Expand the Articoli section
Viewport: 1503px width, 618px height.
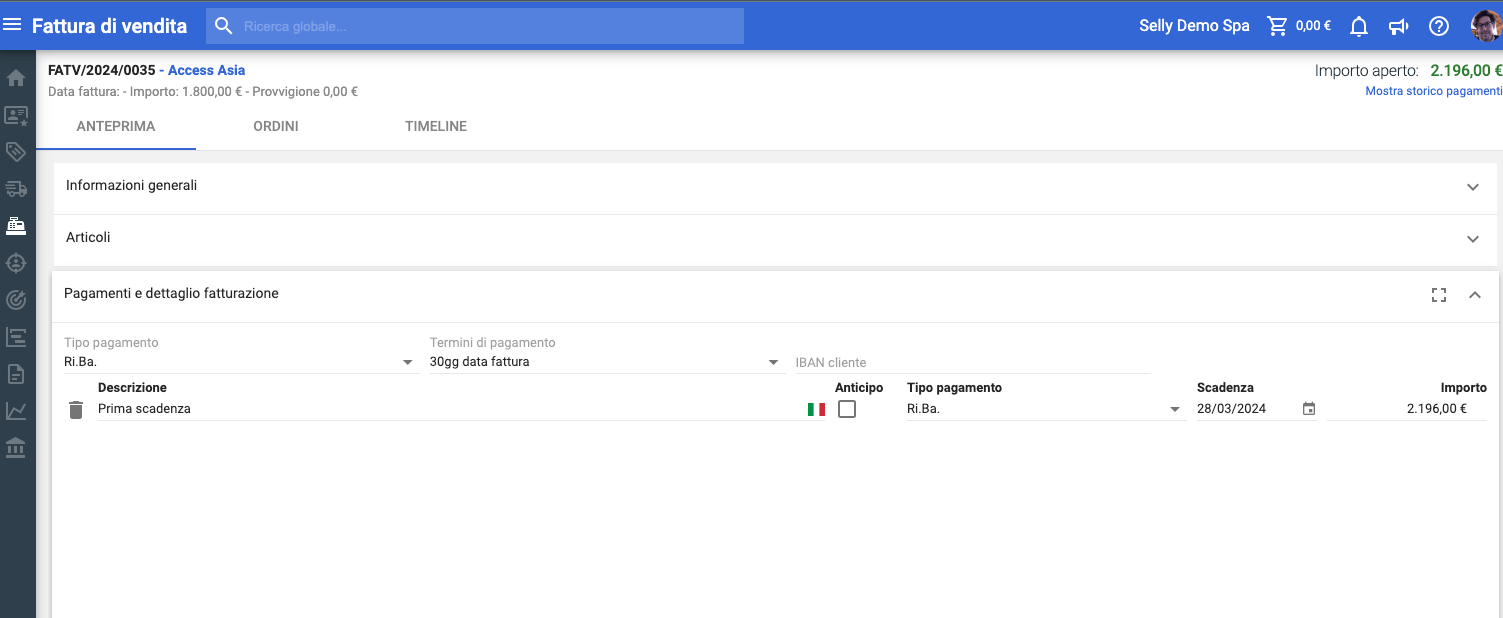pos(1472,239)
